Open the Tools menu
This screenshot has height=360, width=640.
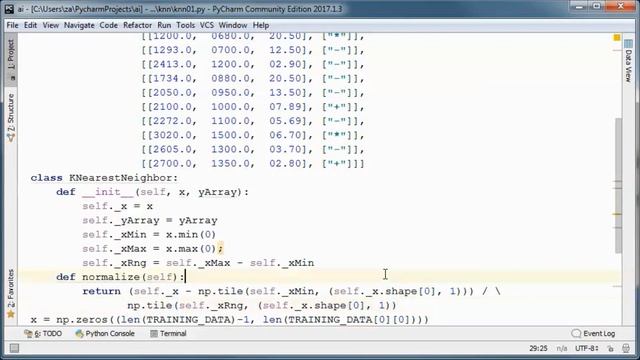coord(186,25)
